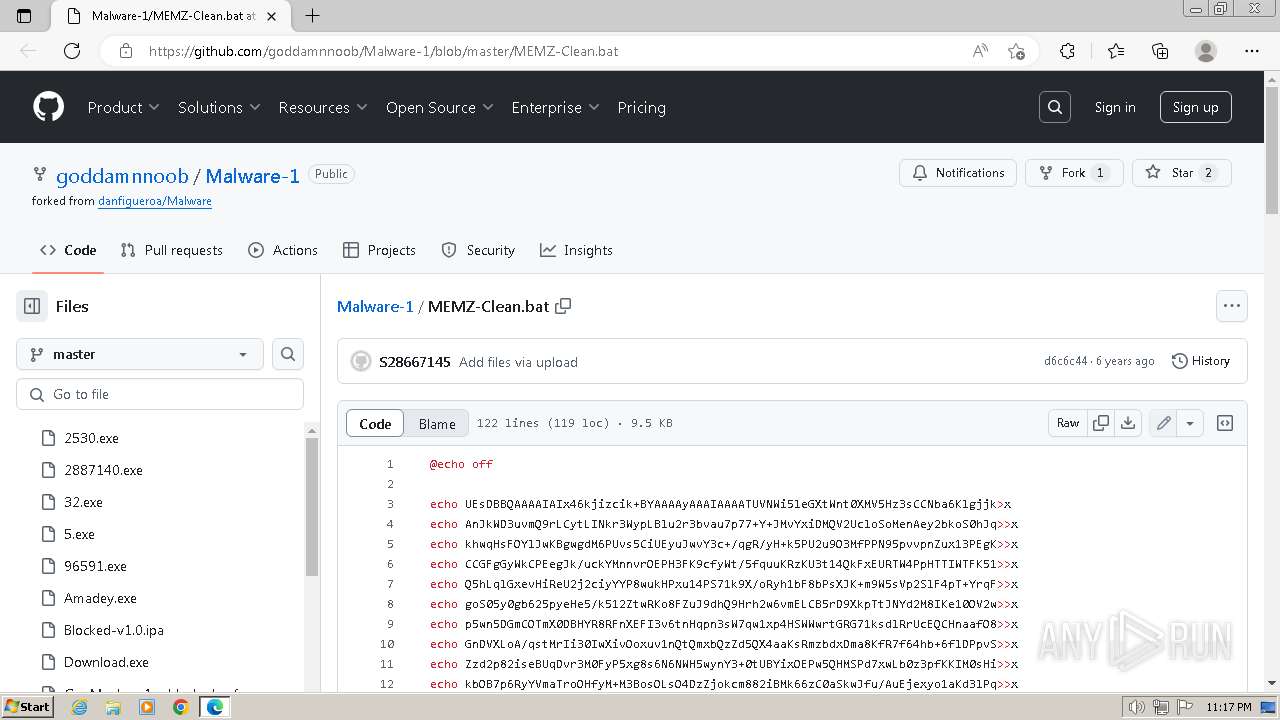Open the more file actions ellipsis

tap(1231, 306)
